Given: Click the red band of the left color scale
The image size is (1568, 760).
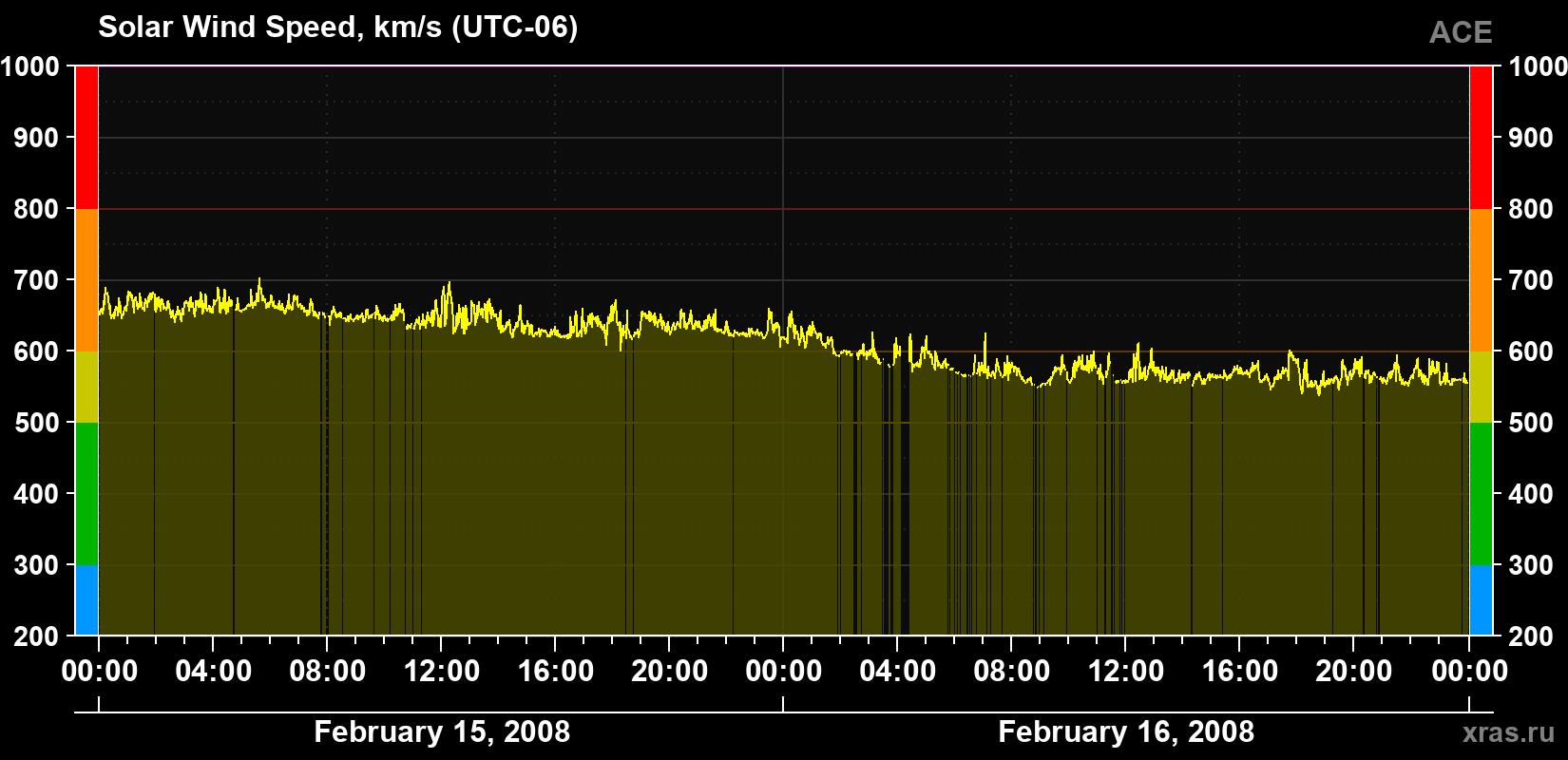Looking at the screenshot, I should click(x=86, y=138).
